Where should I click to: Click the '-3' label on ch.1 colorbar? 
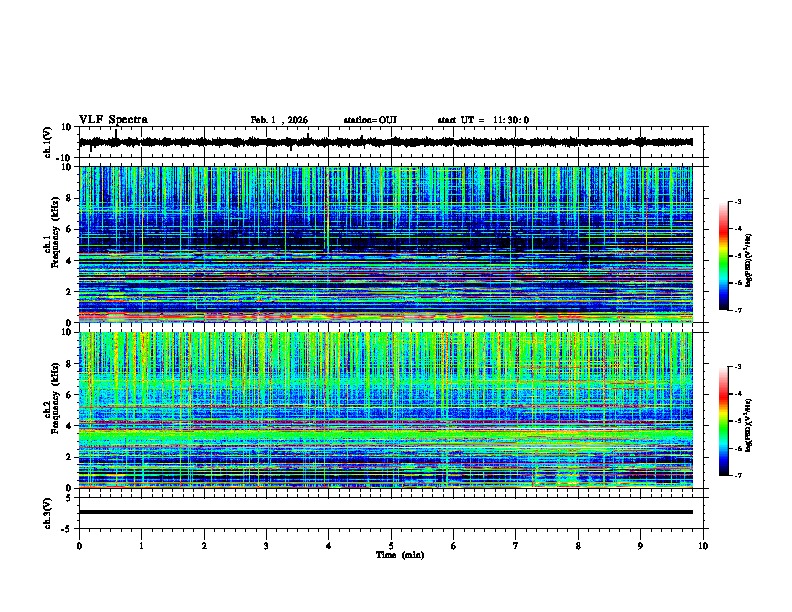(x=738, y=201)
